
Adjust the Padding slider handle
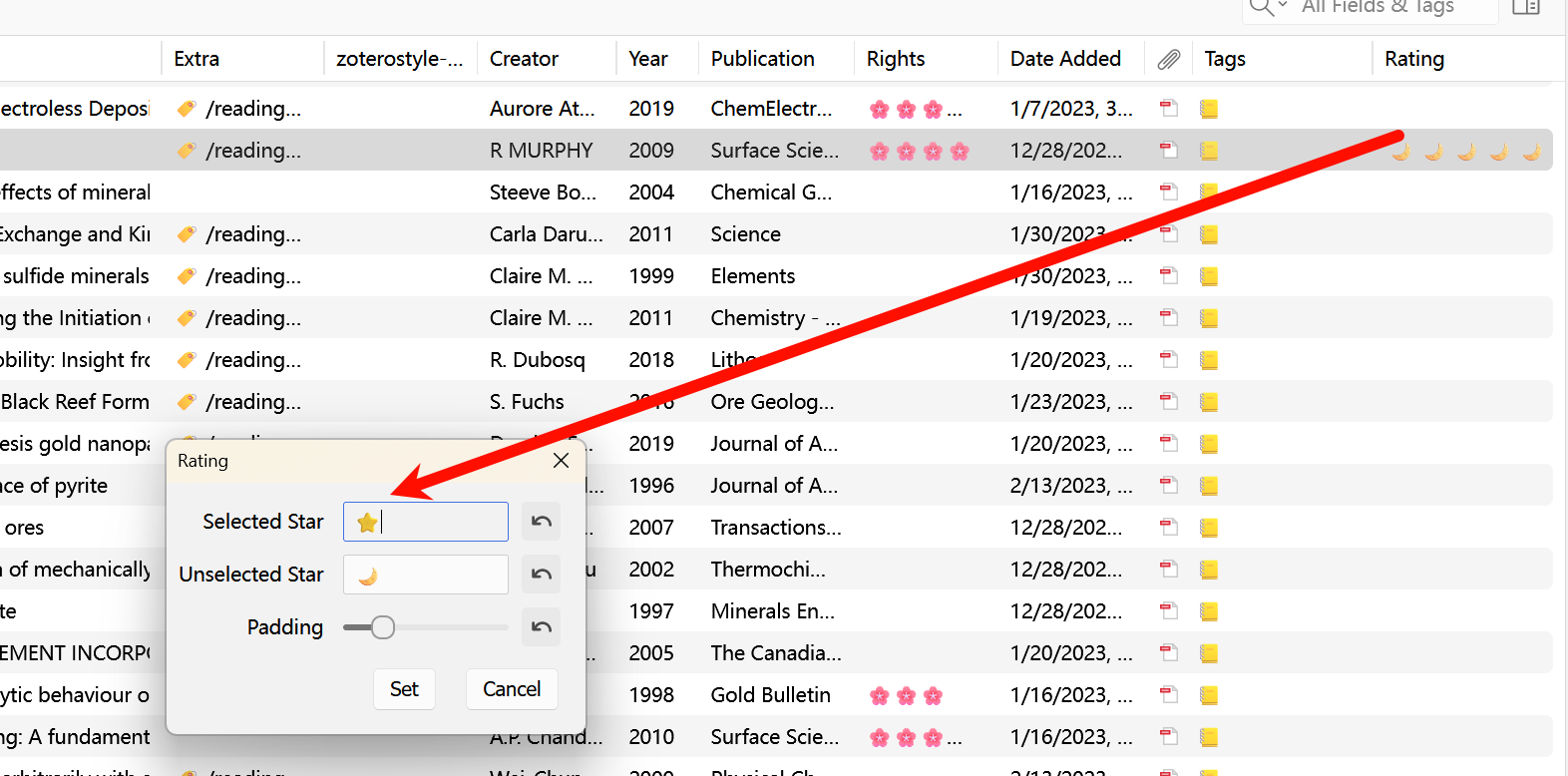point(383,627)
